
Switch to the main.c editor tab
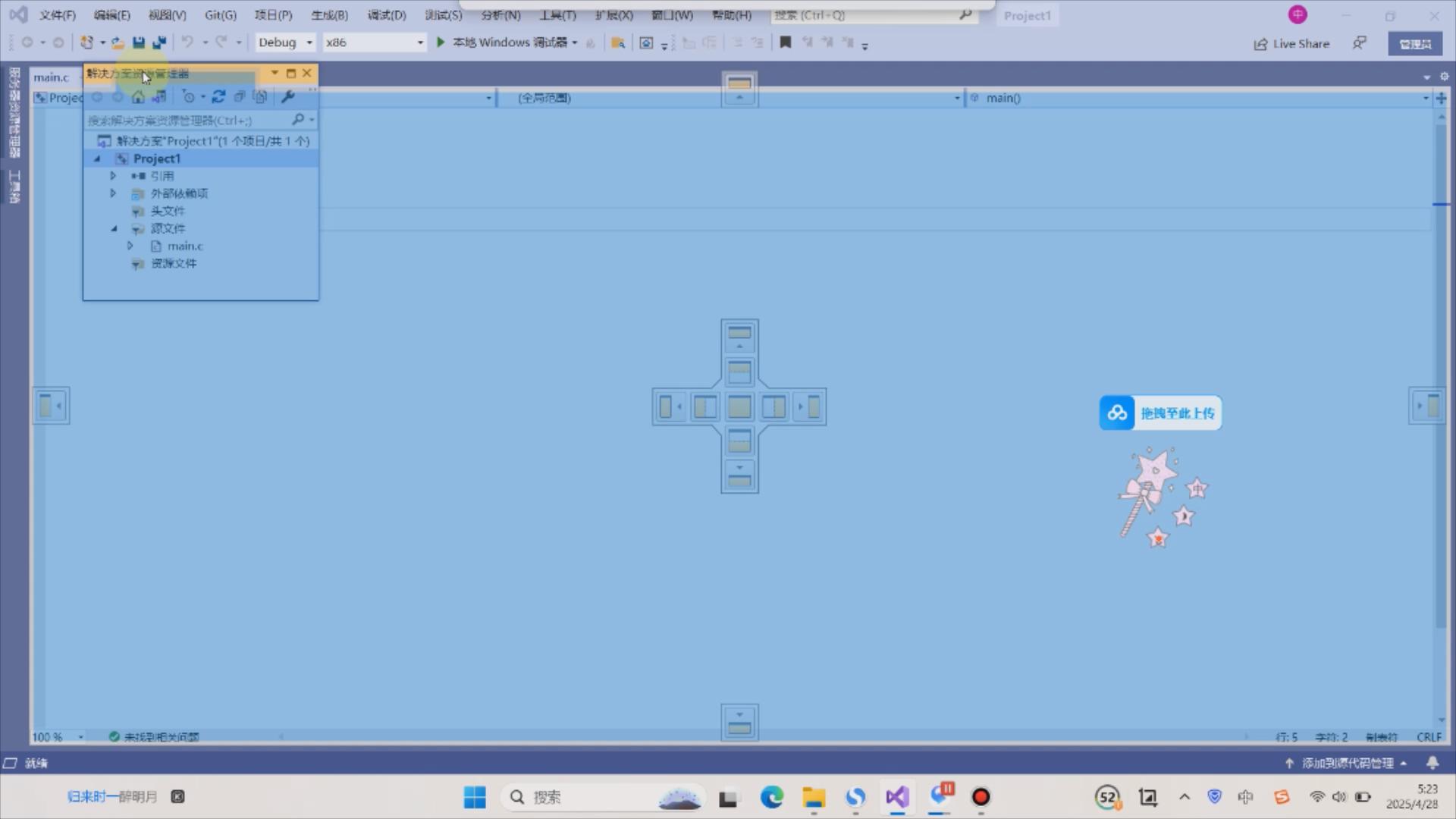click(51, 77)
